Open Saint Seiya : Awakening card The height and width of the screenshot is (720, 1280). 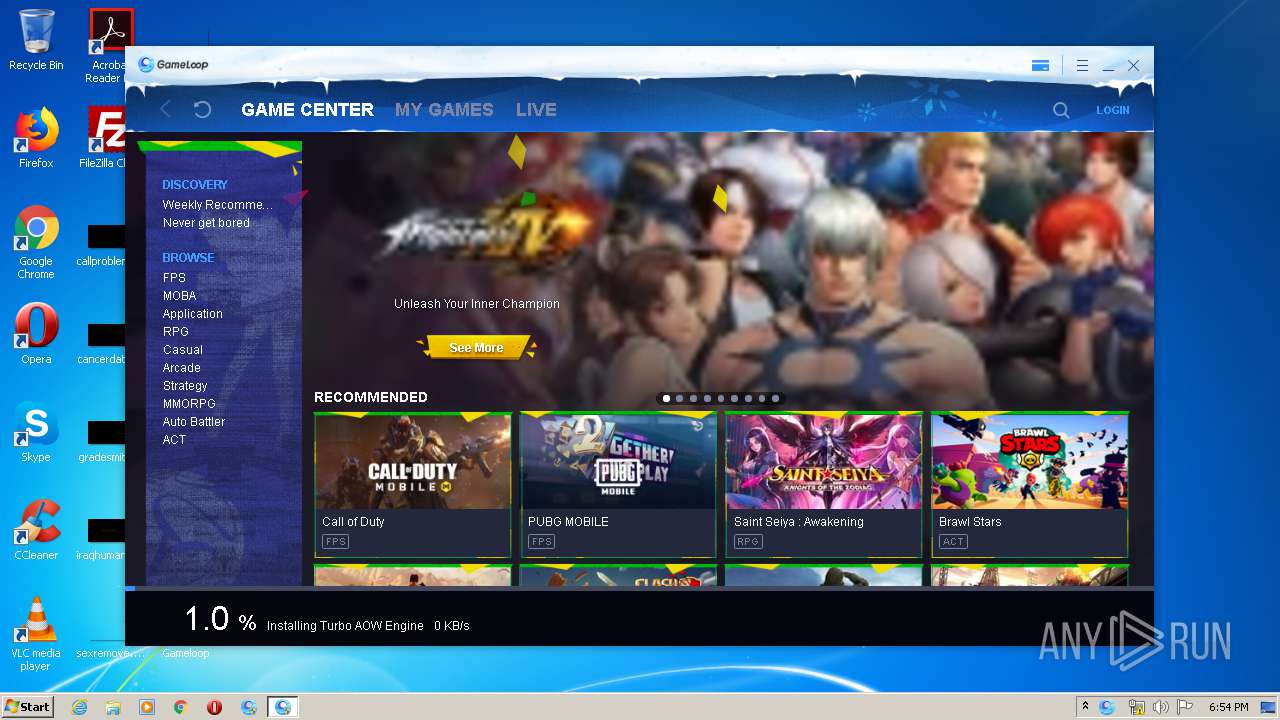pos(824,485)
